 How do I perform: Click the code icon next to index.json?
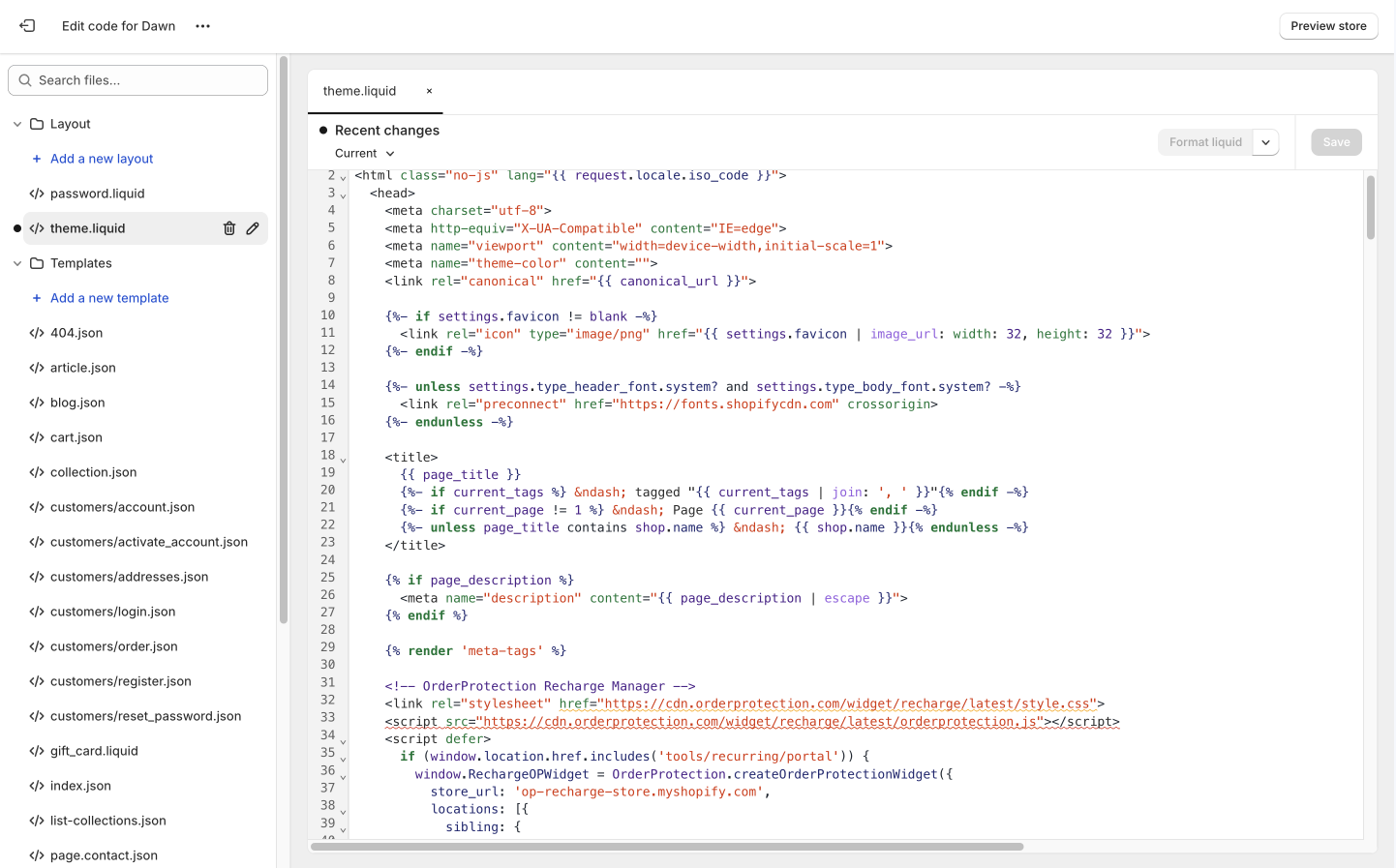(37, 785)
